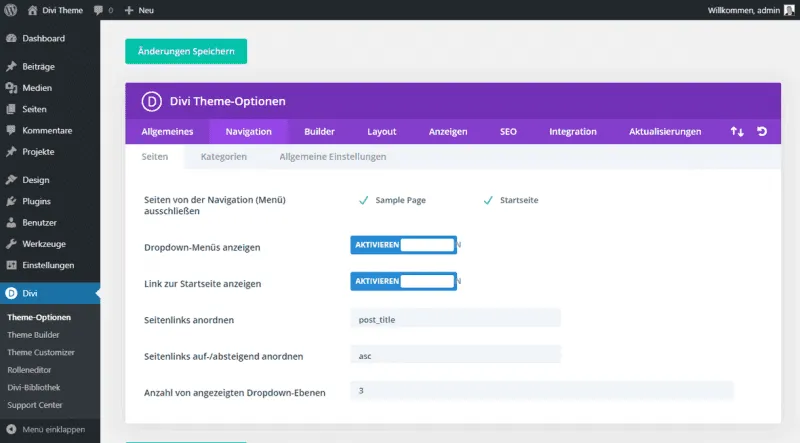The image size is (800, 443).
Task: Click the Medien media icon
Action: tap(11, 88)
